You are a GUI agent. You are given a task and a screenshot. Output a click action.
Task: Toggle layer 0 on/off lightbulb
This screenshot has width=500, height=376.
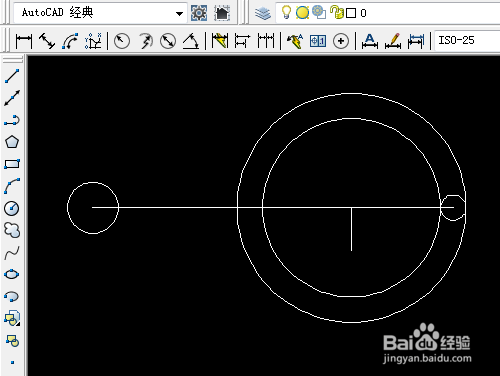(286, 12)
